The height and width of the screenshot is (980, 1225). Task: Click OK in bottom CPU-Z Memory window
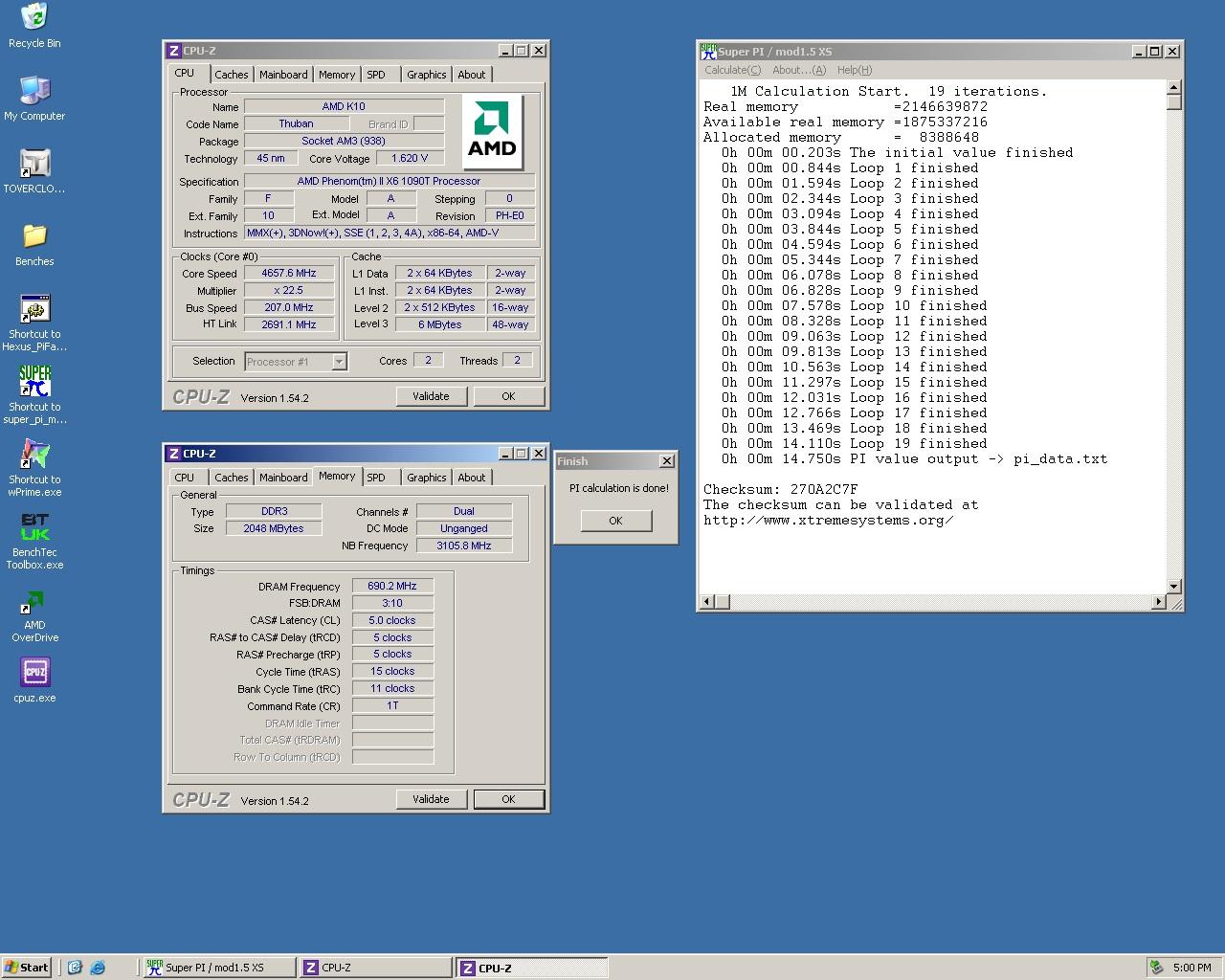[508, 799]
